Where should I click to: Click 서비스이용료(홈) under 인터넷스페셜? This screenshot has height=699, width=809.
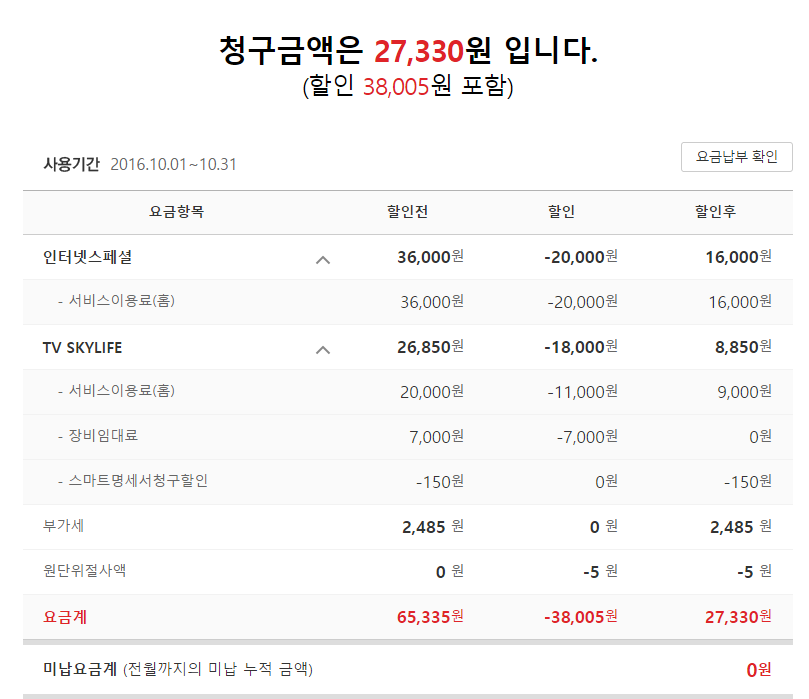122,300
